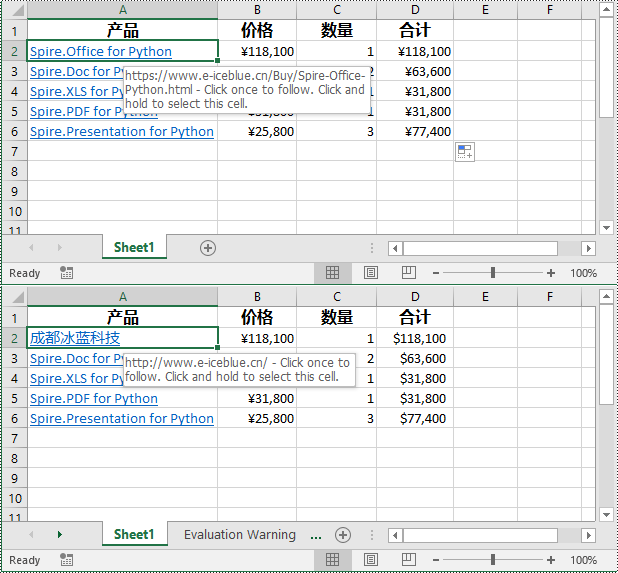The width and height of the screenshot is (618, 573).
Task: Open 成都冰蓝科技 hyperlink in bottom sheet
Action: pos(75,338)
